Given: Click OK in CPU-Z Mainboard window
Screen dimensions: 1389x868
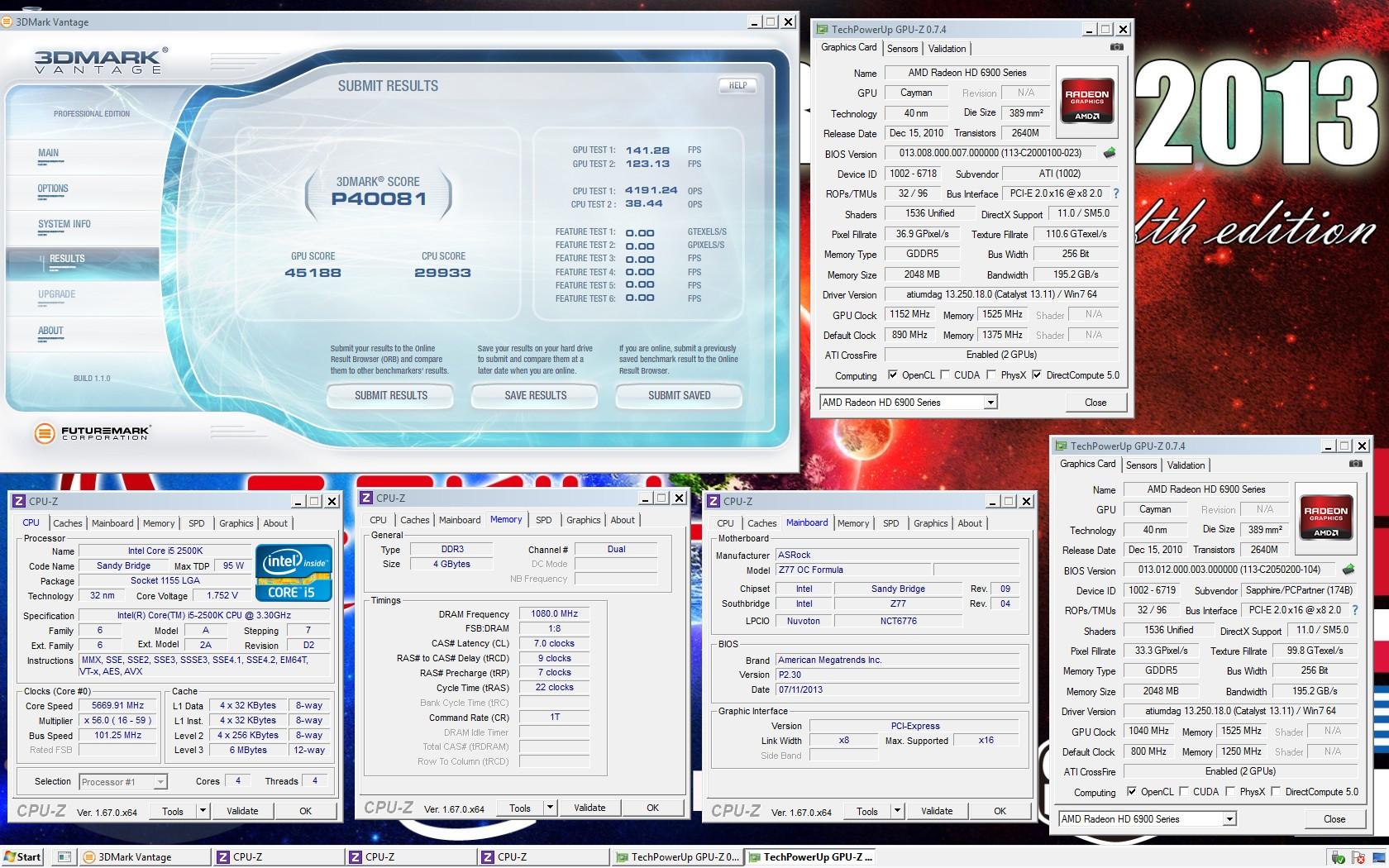Looking at the screenshot, I should click(x=1000, y=811).
